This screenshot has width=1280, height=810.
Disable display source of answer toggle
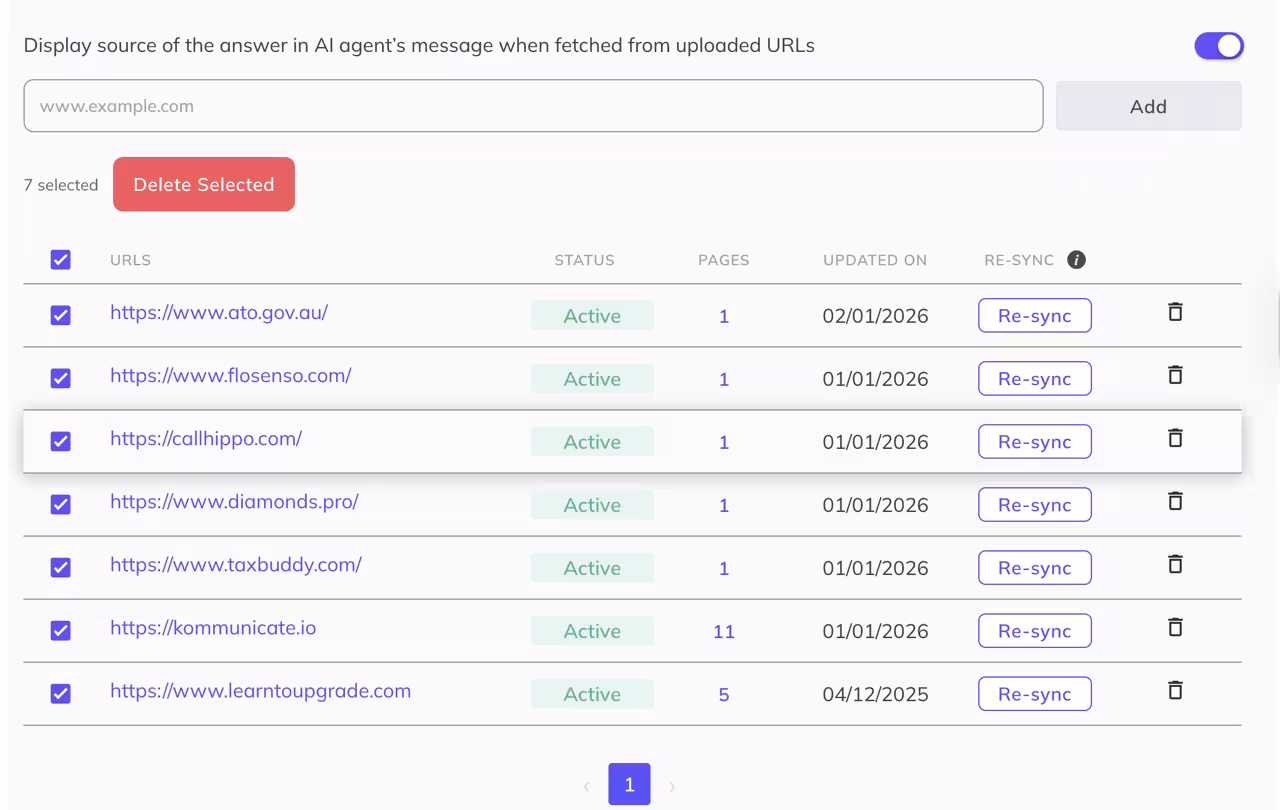click(1219, 45)
